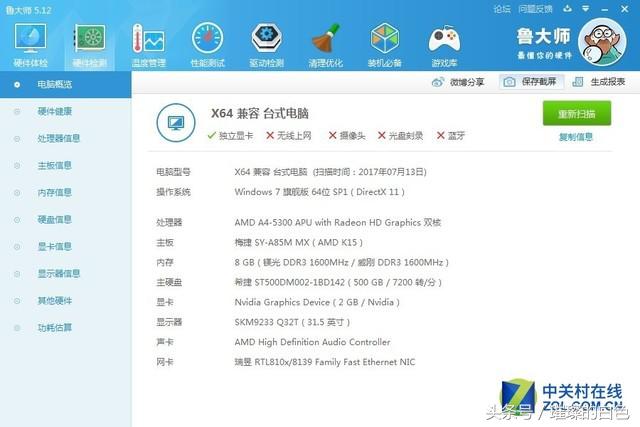640x427 pixels.
Task: Click the 独立显卡 check mark status
Action: (x=230, y=136)
